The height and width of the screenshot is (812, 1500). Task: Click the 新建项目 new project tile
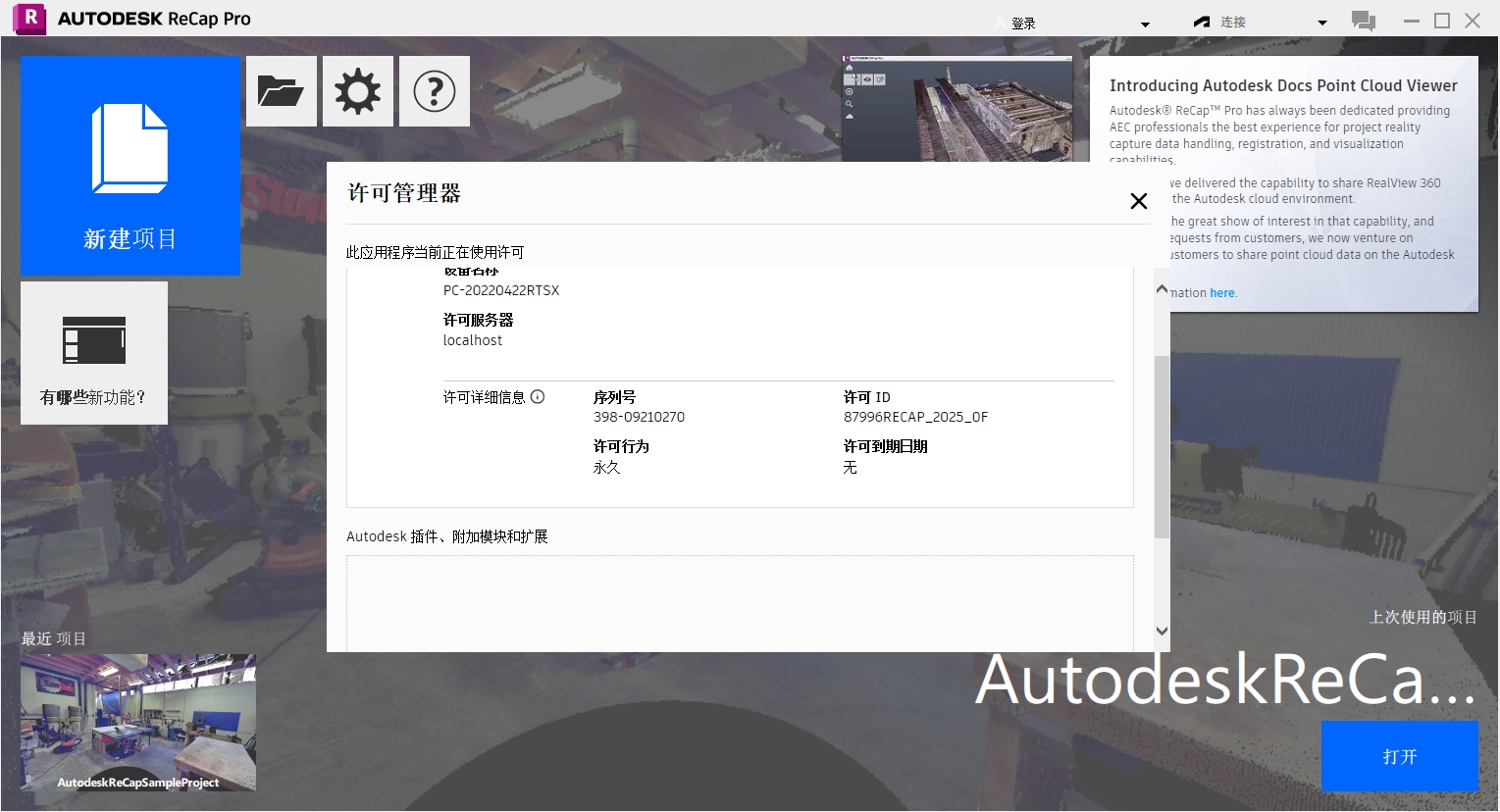[130, 166]
